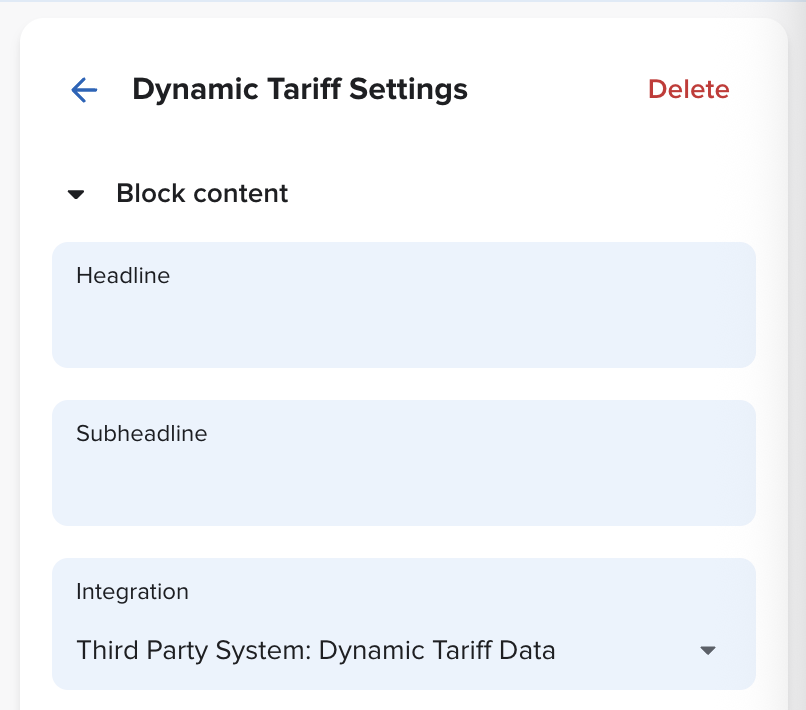Select Third Party System: Dynamic Tariff Data value
This screenshot has width=806, height=710.
coord(316,649)
